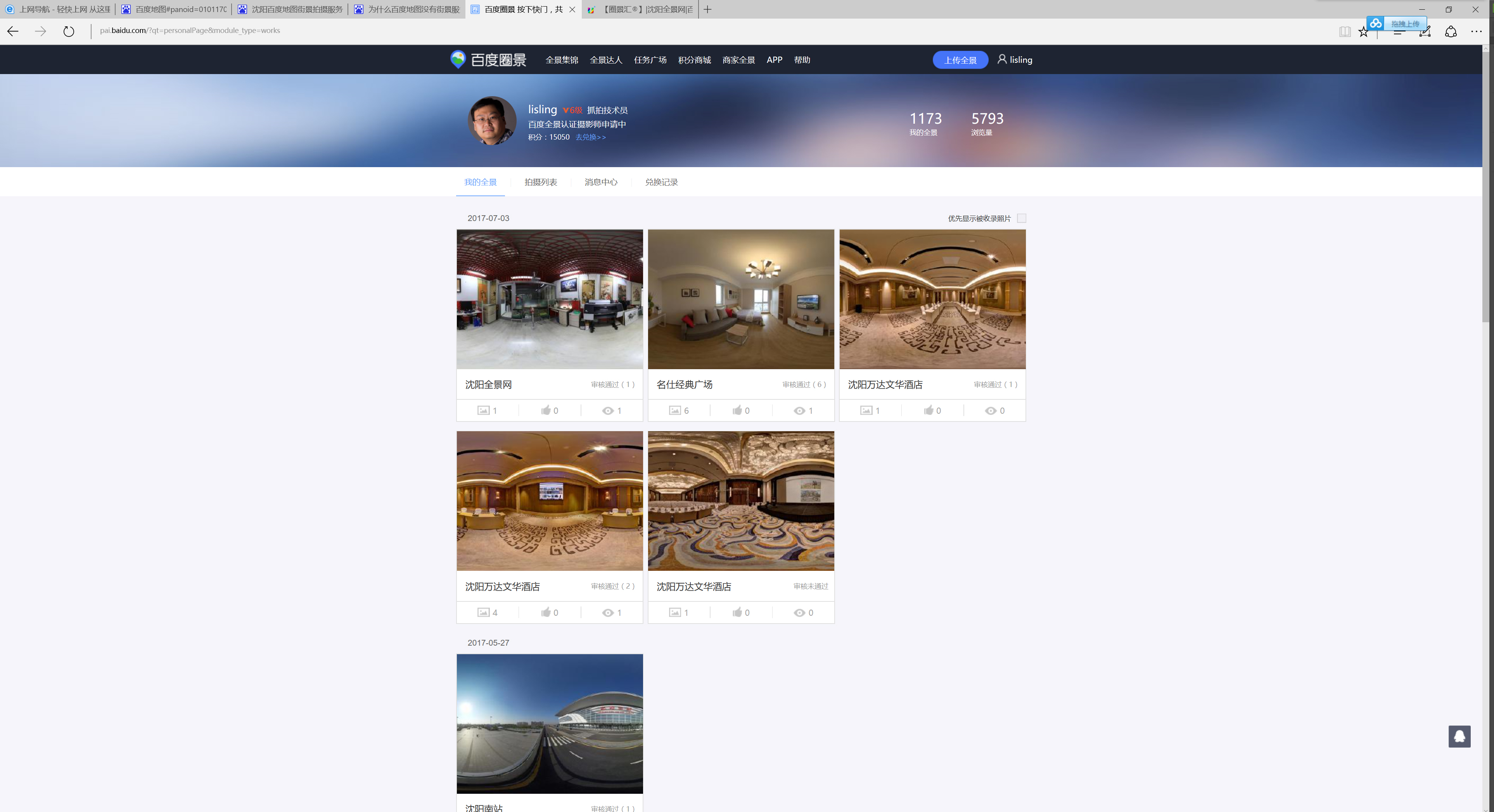Click photo count icon on 名仕经典广场 card

pos(674,410)
